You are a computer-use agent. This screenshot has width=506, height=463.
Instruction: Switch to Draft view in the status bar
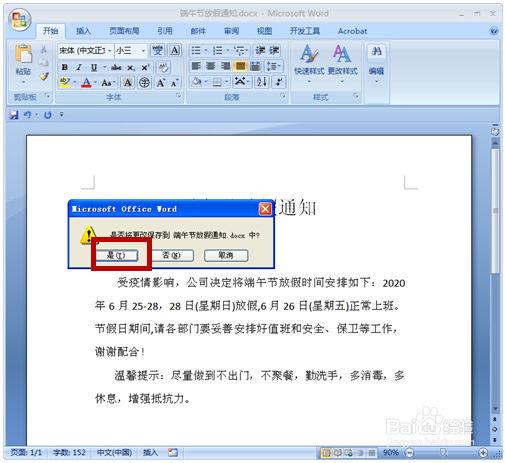[372, 453]
